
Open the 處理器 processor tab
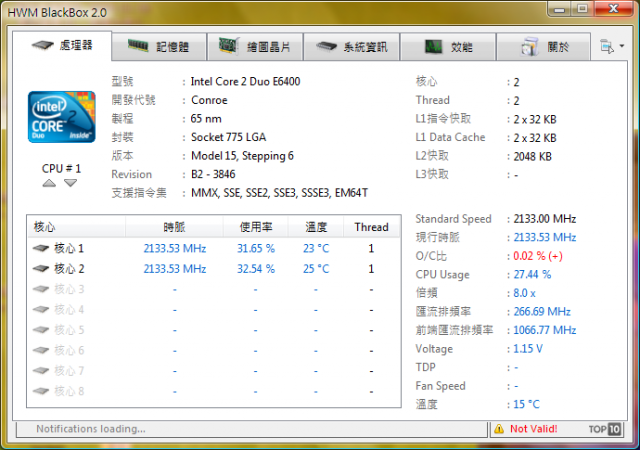62,46
